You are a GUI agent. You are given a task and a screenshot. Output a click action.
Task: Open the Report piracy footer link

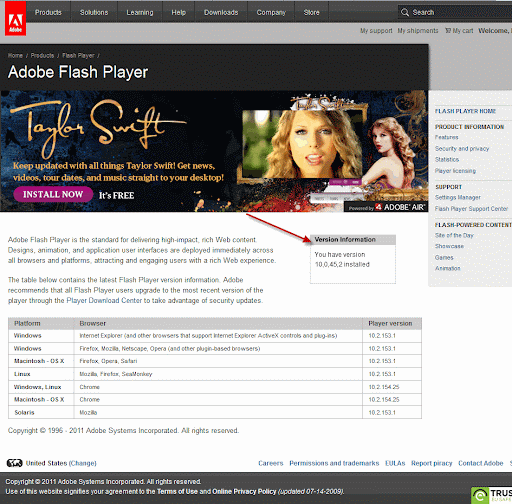432,463
